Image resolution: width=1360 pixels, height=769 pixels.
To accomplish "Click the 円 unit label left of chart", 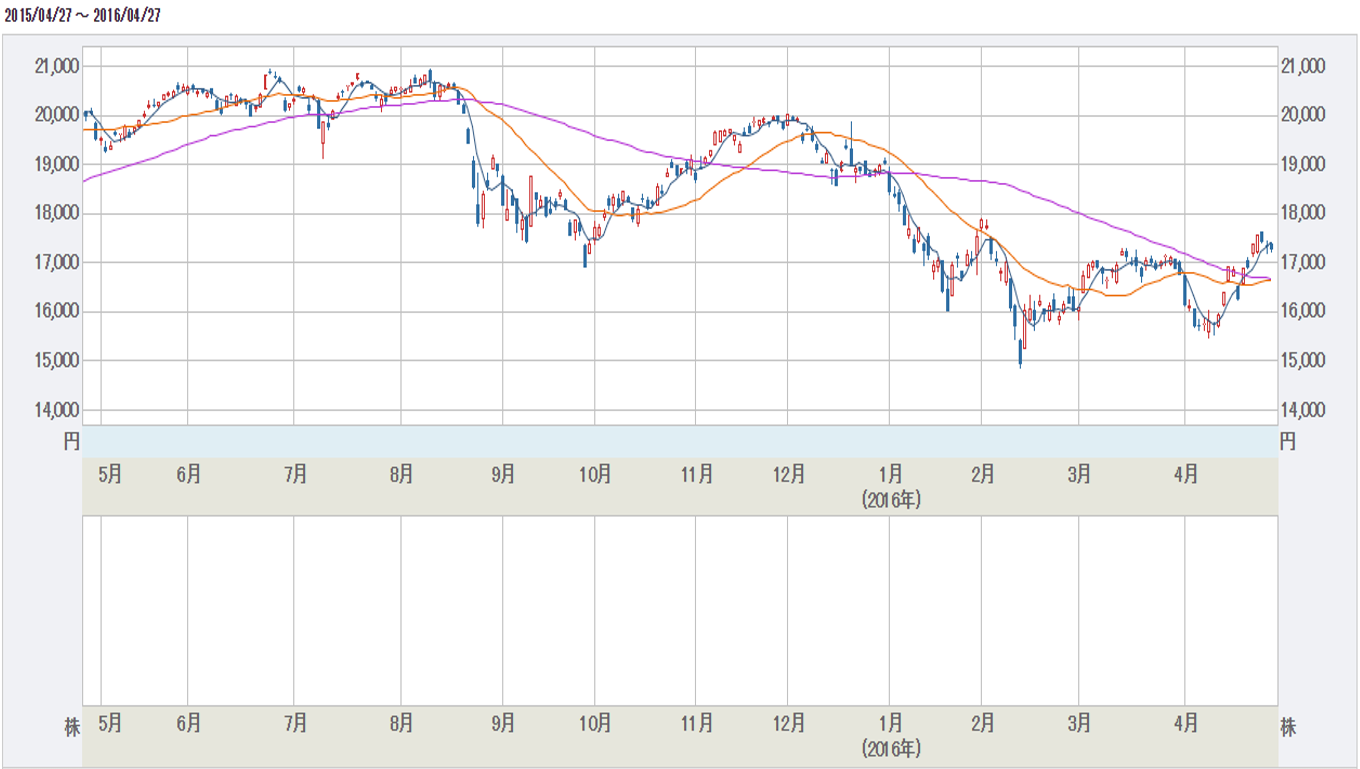I will click(x=72, y=441).
